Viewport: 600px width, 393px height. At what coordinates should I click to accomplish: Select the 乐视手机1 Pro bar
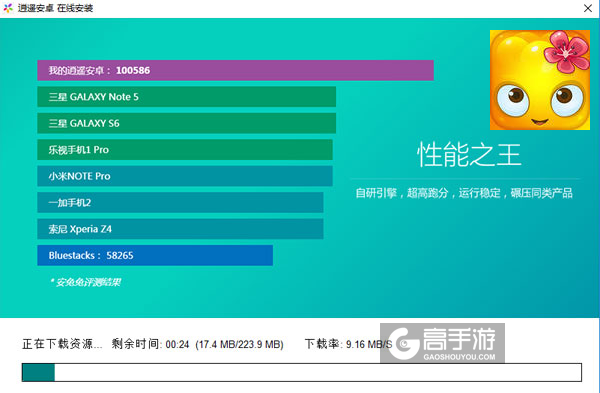click(185, 149)
